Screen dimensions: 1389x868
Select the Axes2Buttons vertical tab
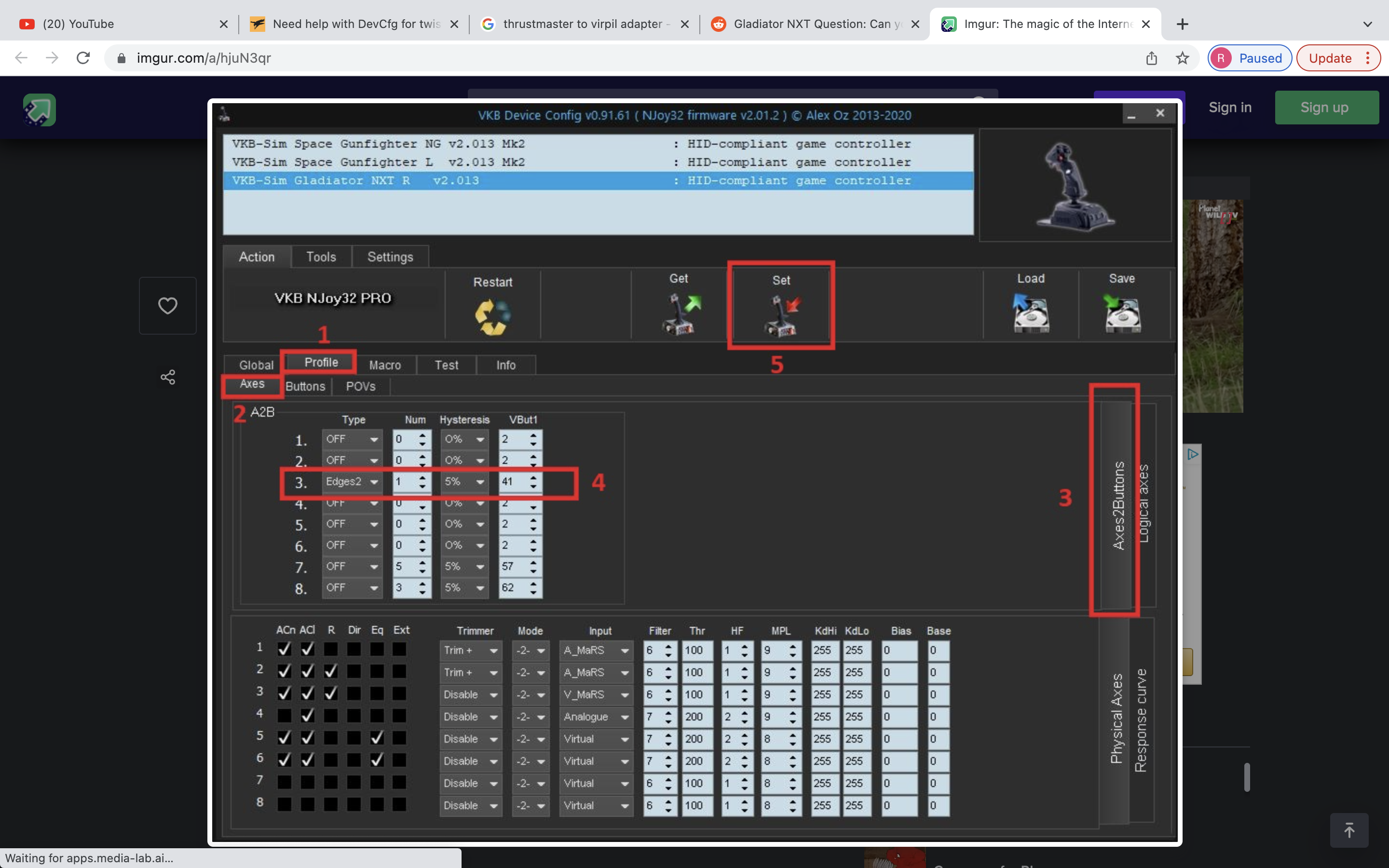point(1117,505)
